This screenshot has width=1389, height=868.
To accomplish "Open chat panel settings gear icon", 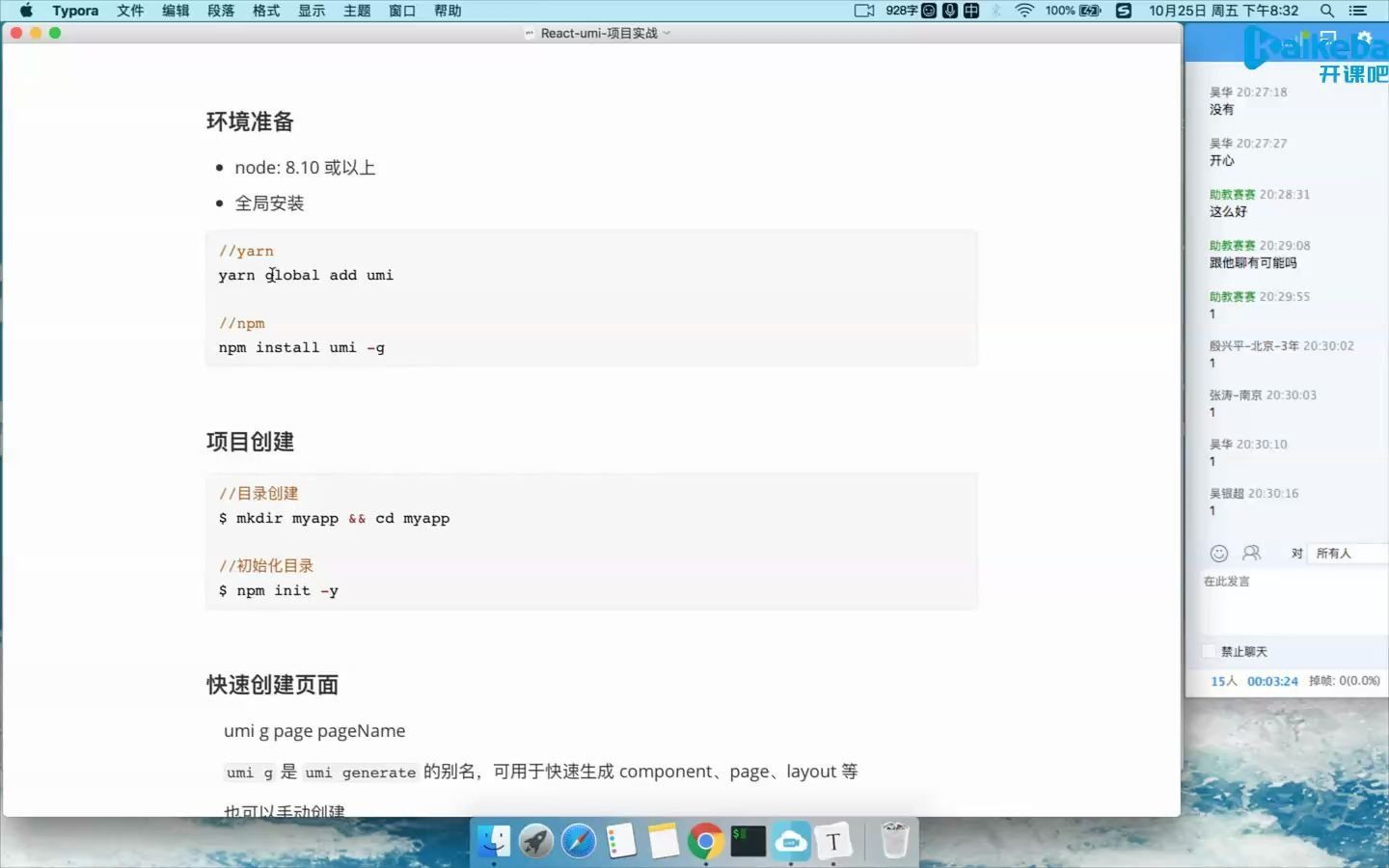I will click(x=1365, y=39).
